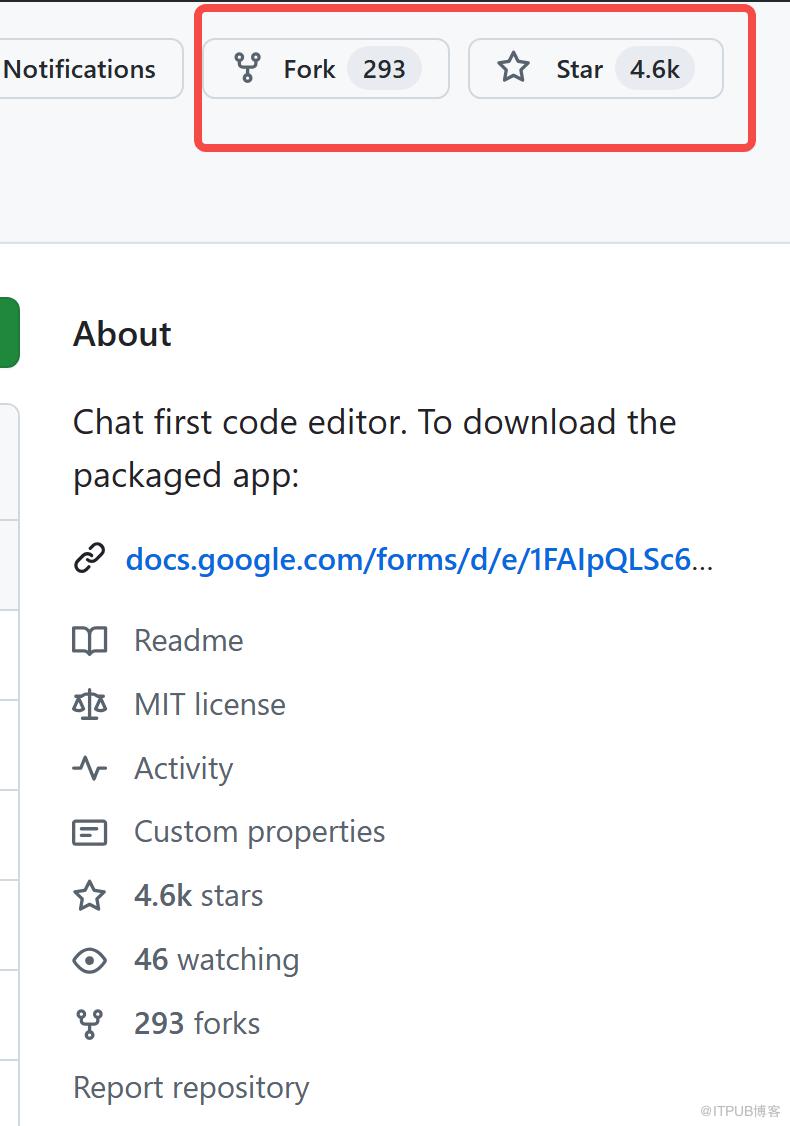The width and height of the screenshot is (790, 1126).
Task: Open the Activity link
Action: click(x=183, y=768)
